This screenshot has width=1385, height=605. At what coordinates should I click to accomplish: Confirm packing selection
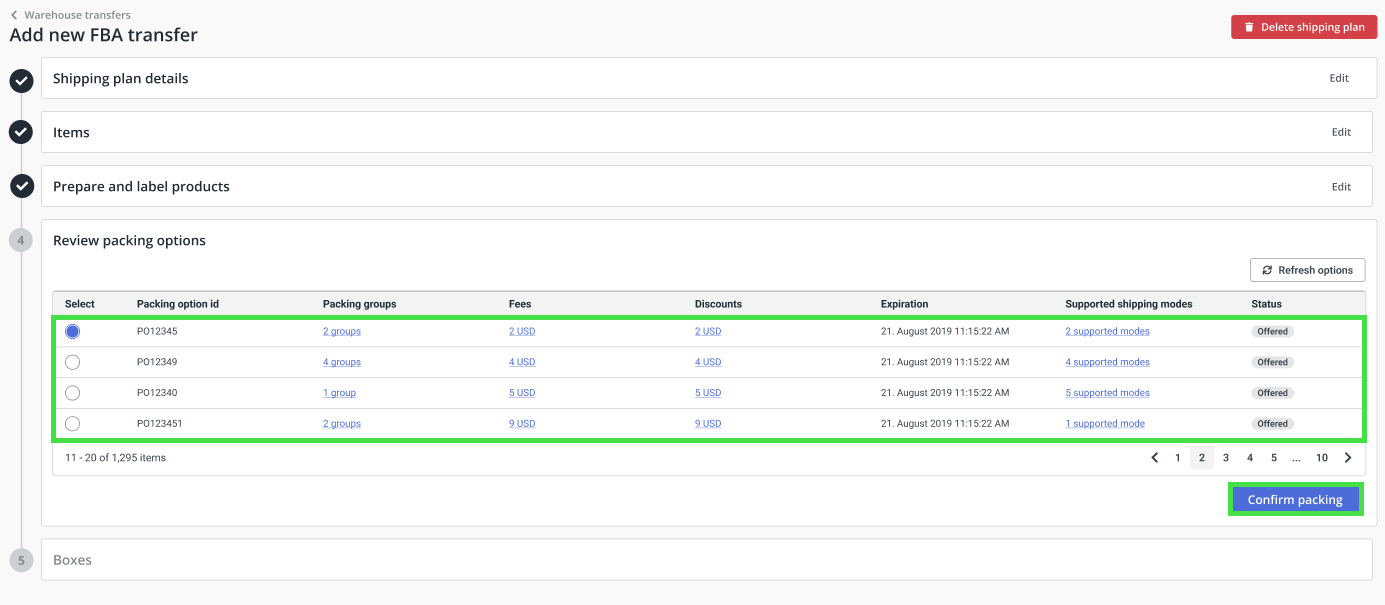(x=1295, y=500)
